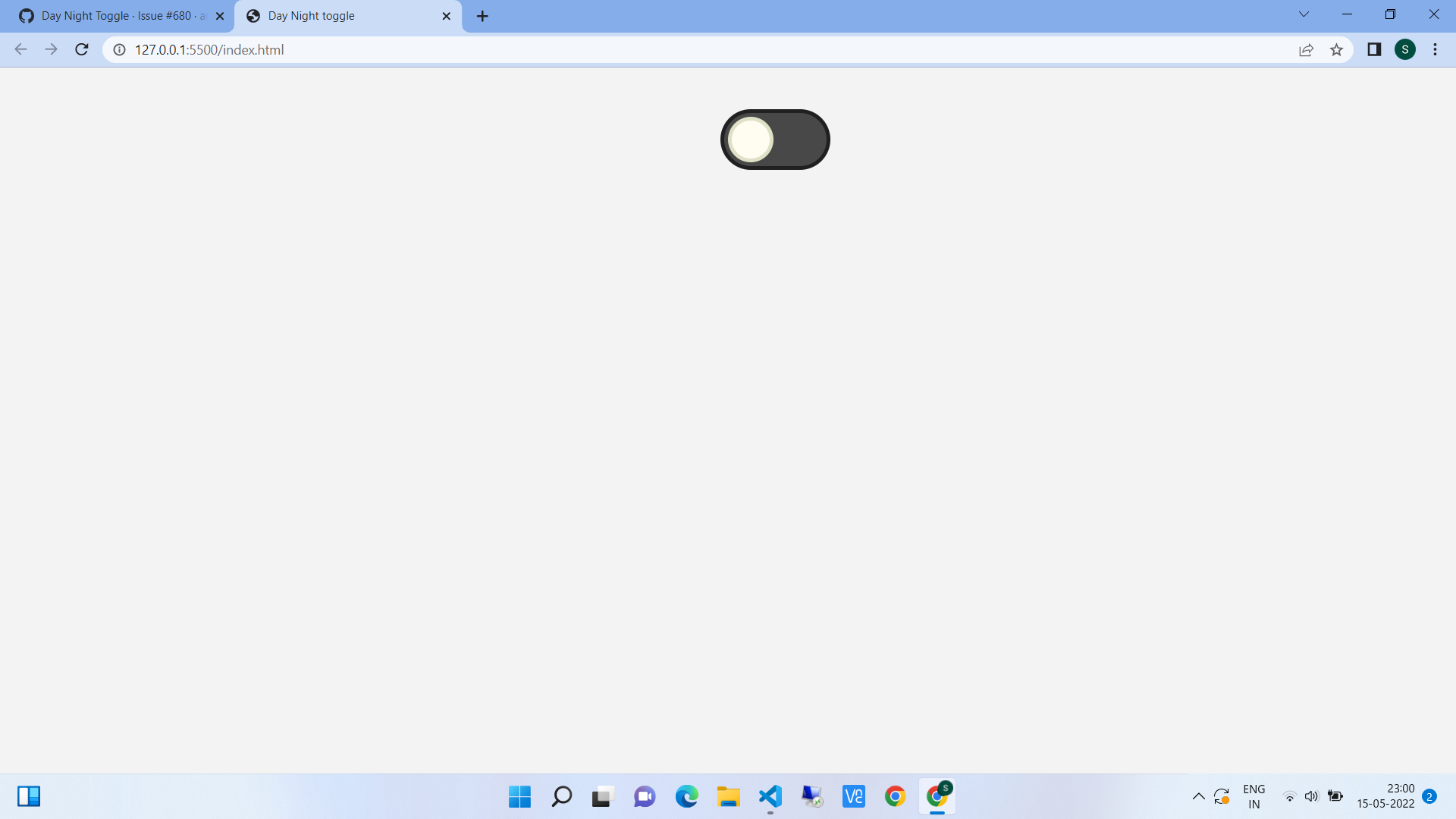Open the tab search chevron in Chrome
Image resolution: width=1456 pixels, height=819 pixels.
click(1304, 14)
